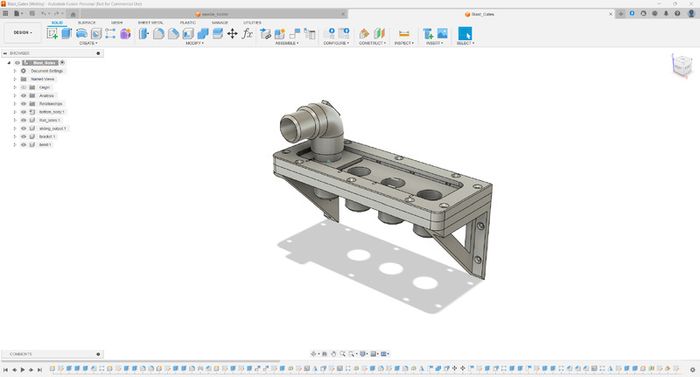Select the Revolve tool
The width and height of the screenshot is (700, 377).
pyautogui.click(x=81, y=33)
